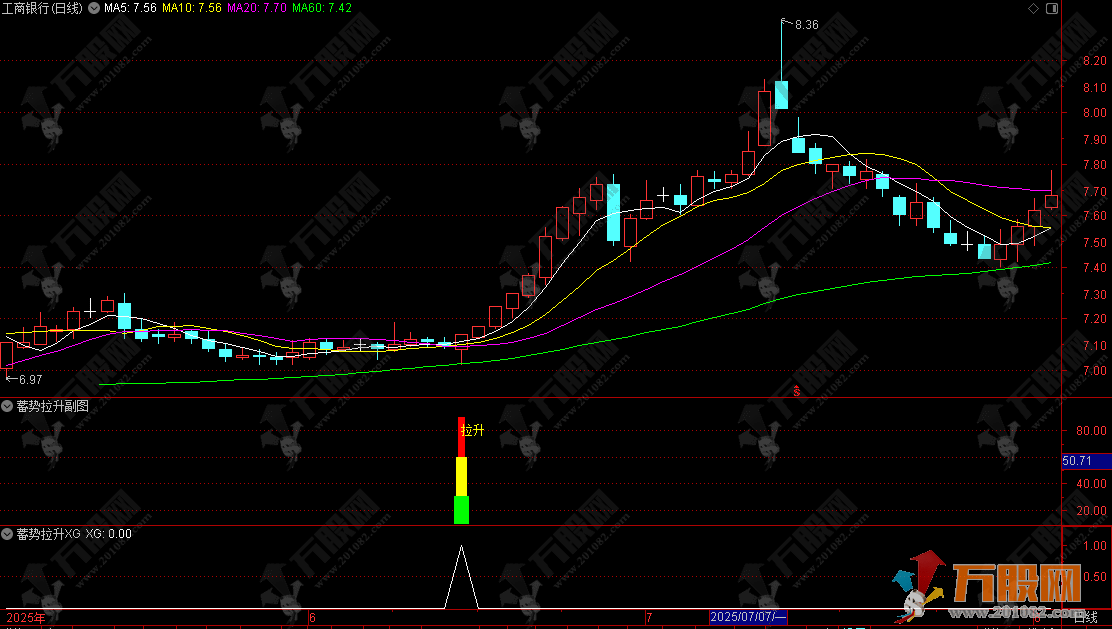Click the 日线 period label at bottom right
The image size is (1112, 629).
pos(1086,618)
